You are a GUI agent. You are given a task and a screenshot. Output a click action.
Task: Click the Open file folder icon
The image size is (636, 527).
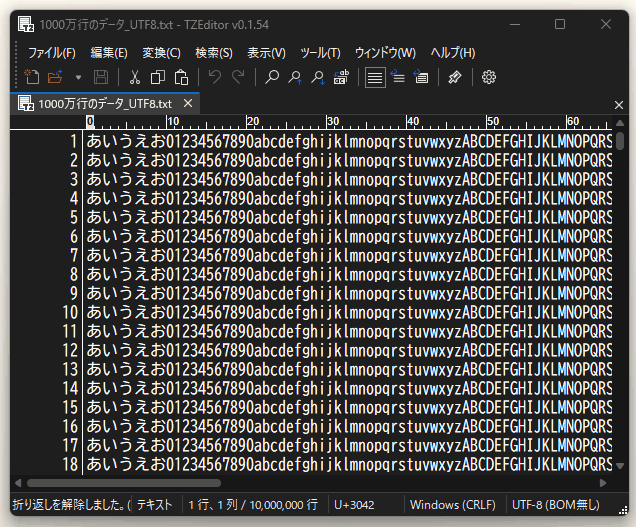point(55,77)
